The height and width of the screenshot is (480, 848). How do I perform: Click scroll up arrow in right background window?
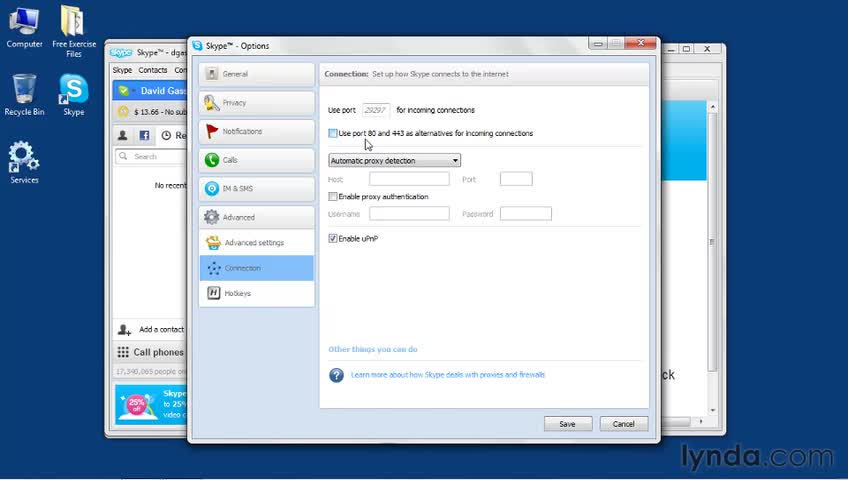712,107
